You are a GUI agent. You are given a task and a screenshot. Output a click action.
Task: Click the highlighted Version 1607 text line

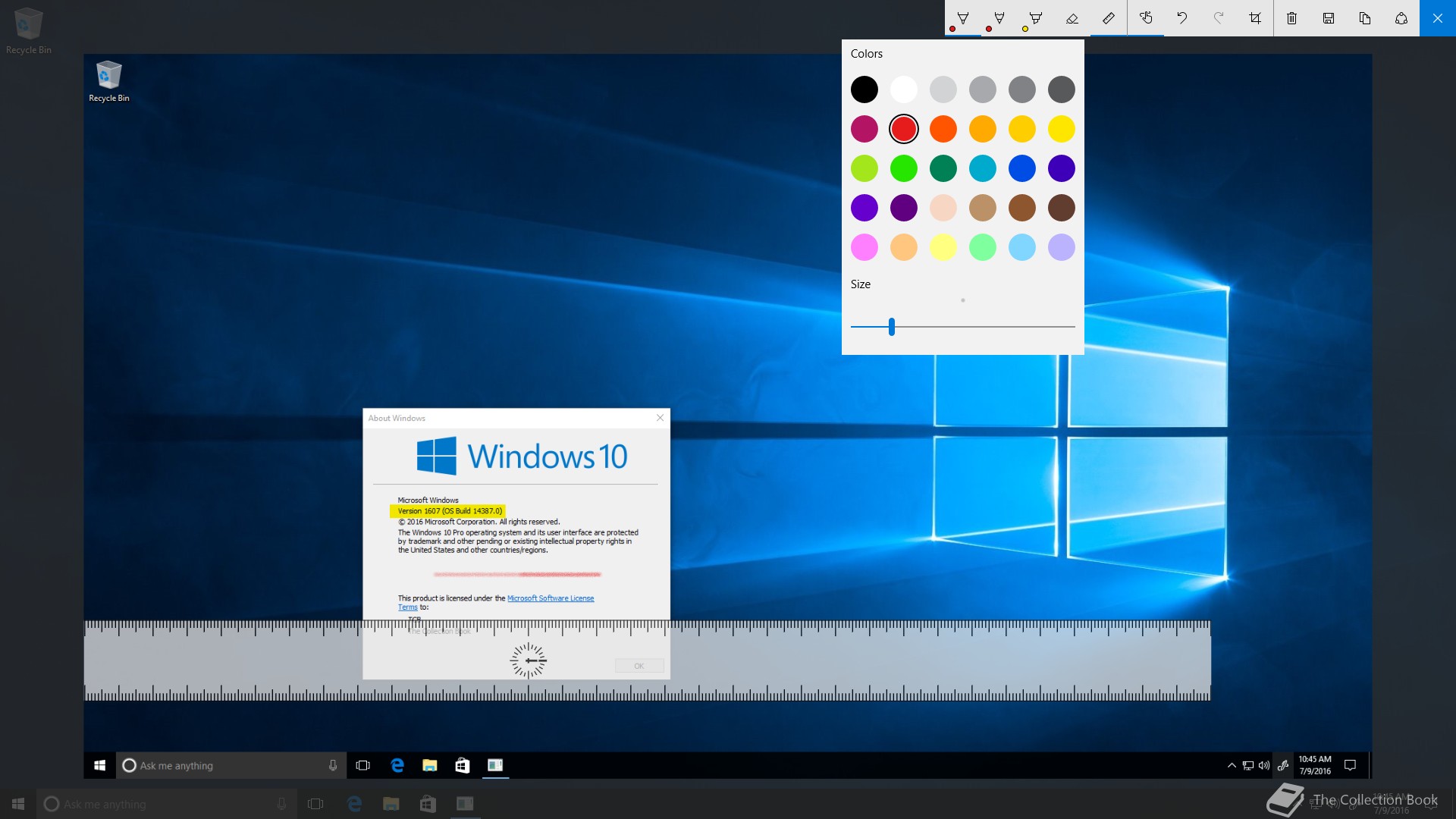pos(450,511)
